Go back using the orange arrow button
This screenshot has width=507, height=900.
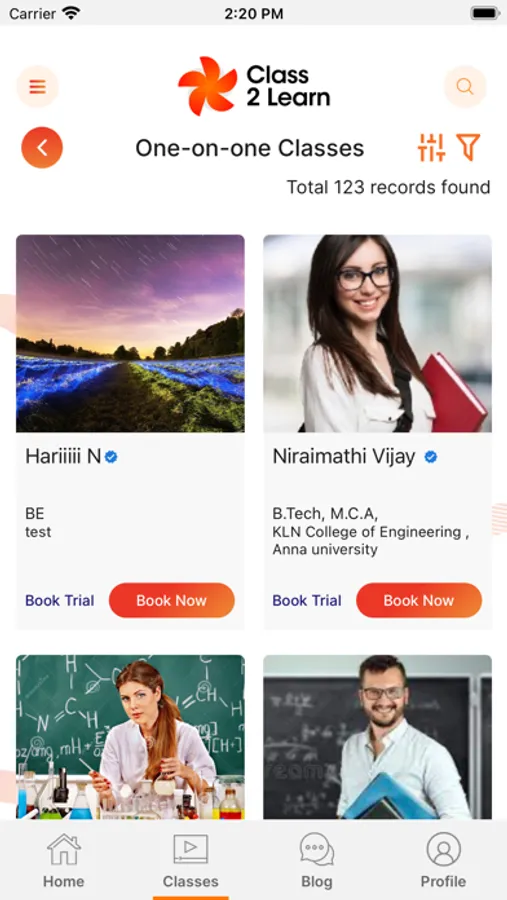point(42,148)
